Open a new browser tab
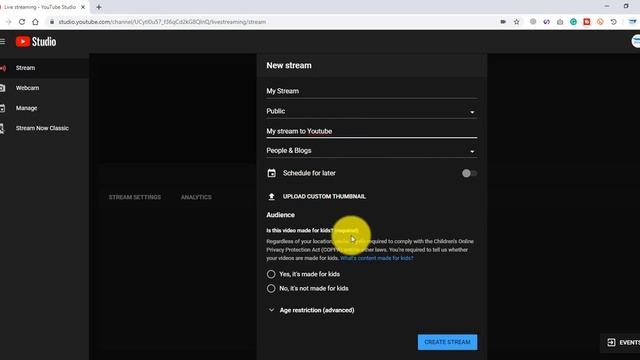Screen dimensions: 640x360 click(99, 7)
